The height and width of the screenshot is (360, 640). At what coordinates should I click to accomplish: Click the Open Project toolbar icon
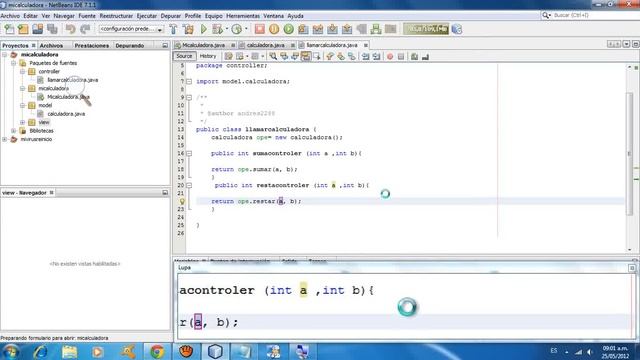(38, 29)
